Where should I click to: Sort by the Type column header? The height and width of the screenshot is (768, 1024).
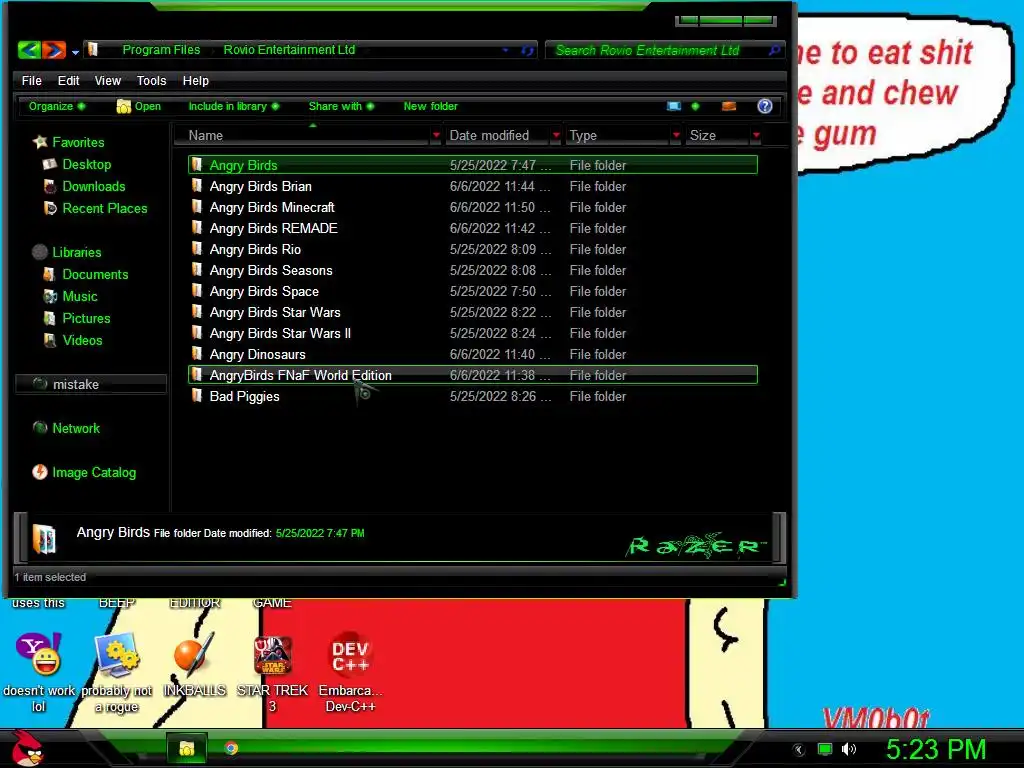coord(617,135)
